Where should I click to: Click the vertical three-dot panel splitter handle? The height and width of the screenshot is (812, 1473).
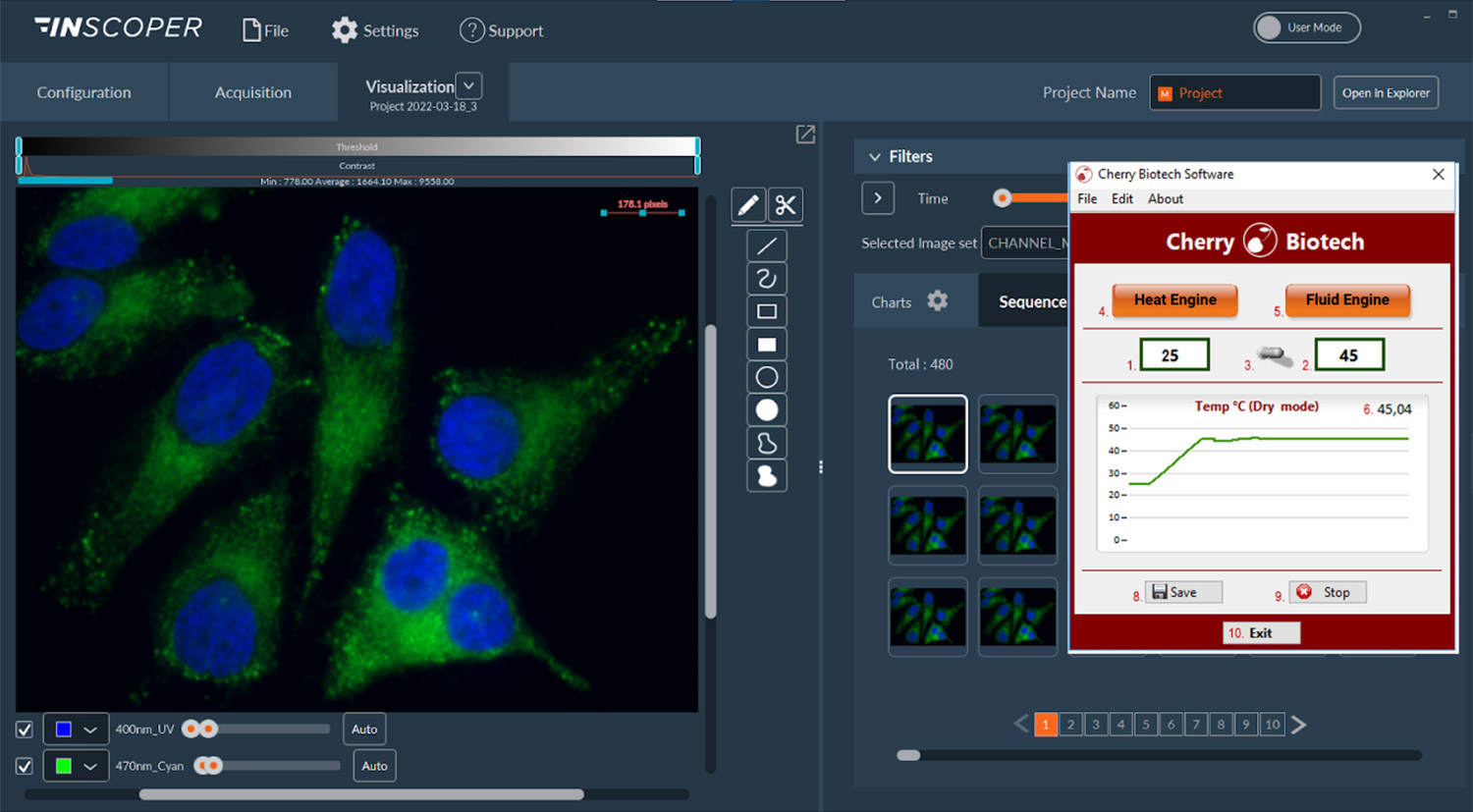point(821,467)
